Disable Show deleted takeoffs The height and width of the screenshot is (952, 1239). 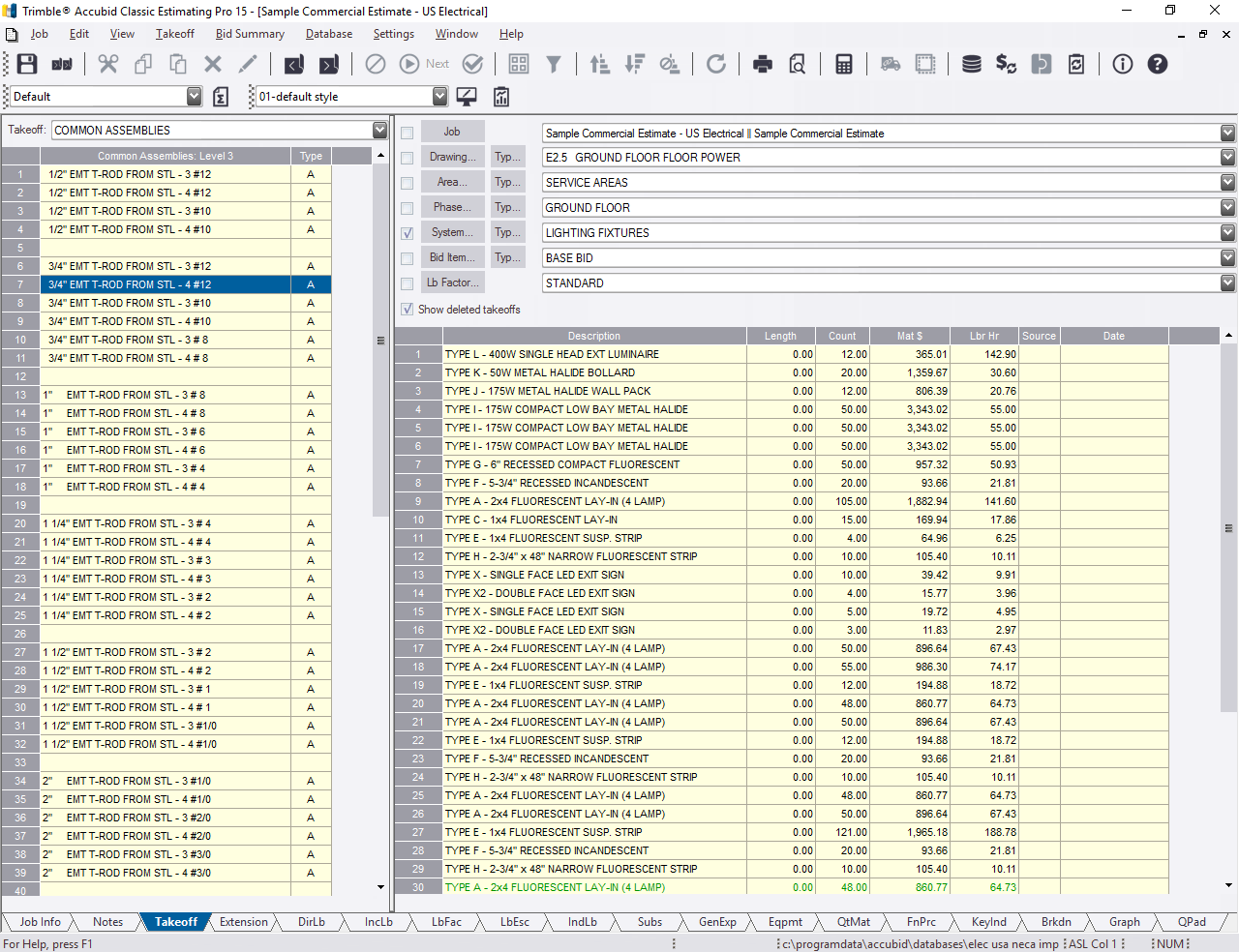[x=407, y=309]
